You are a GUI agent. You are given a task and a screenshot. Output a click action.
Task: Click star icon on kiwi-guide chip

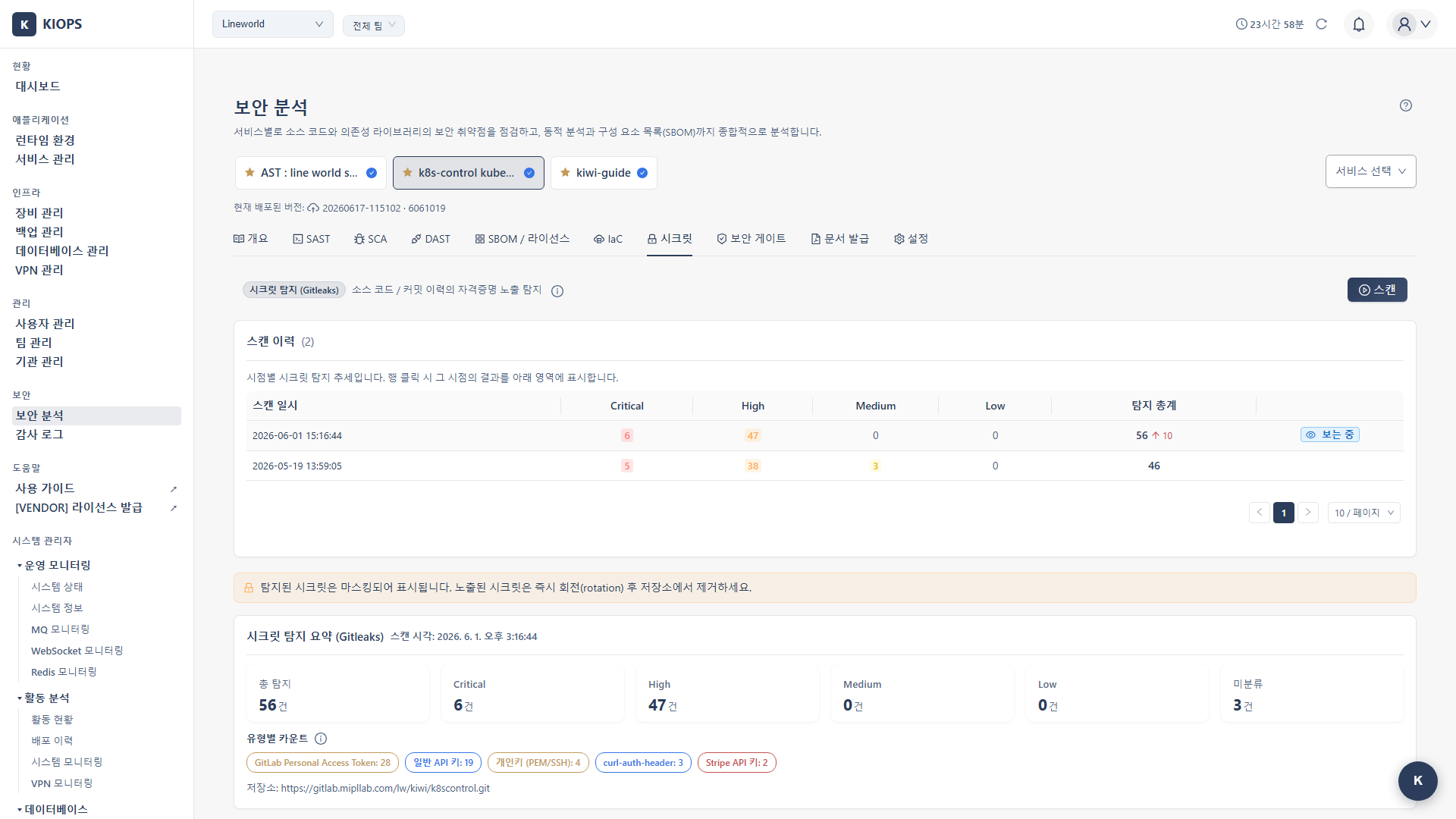(565, 173)
